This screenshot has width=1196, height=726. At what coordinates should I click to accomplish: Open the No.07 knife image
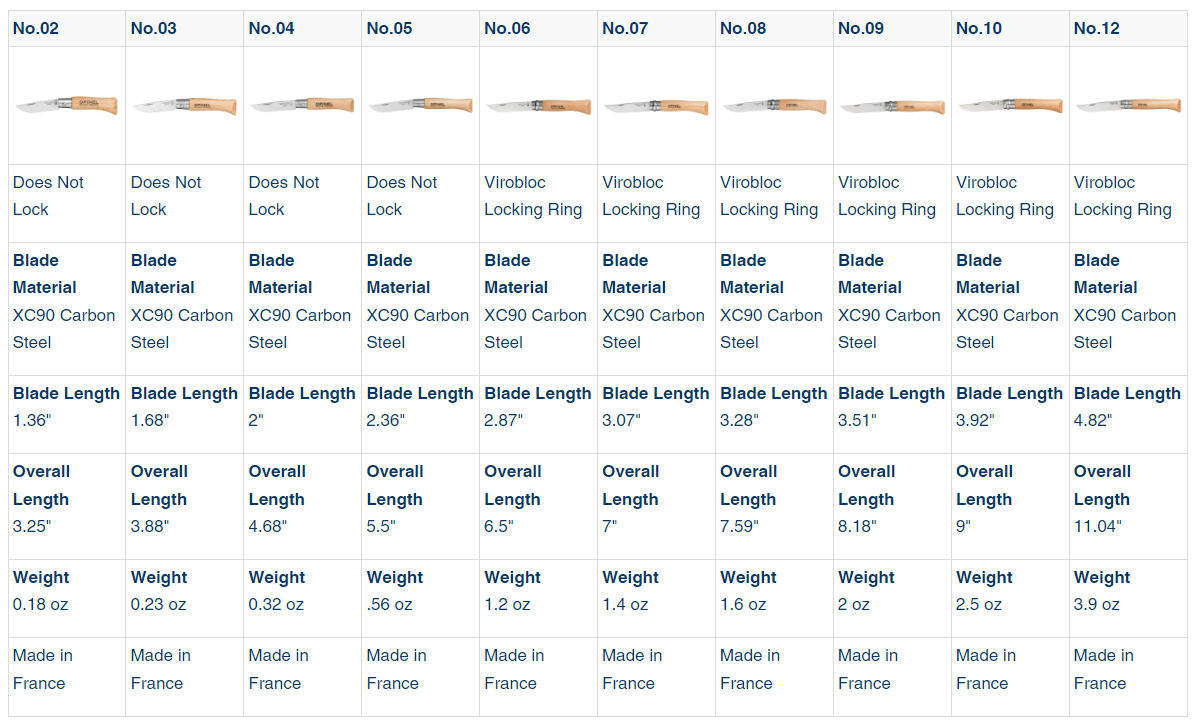click(x=656, y=105)
